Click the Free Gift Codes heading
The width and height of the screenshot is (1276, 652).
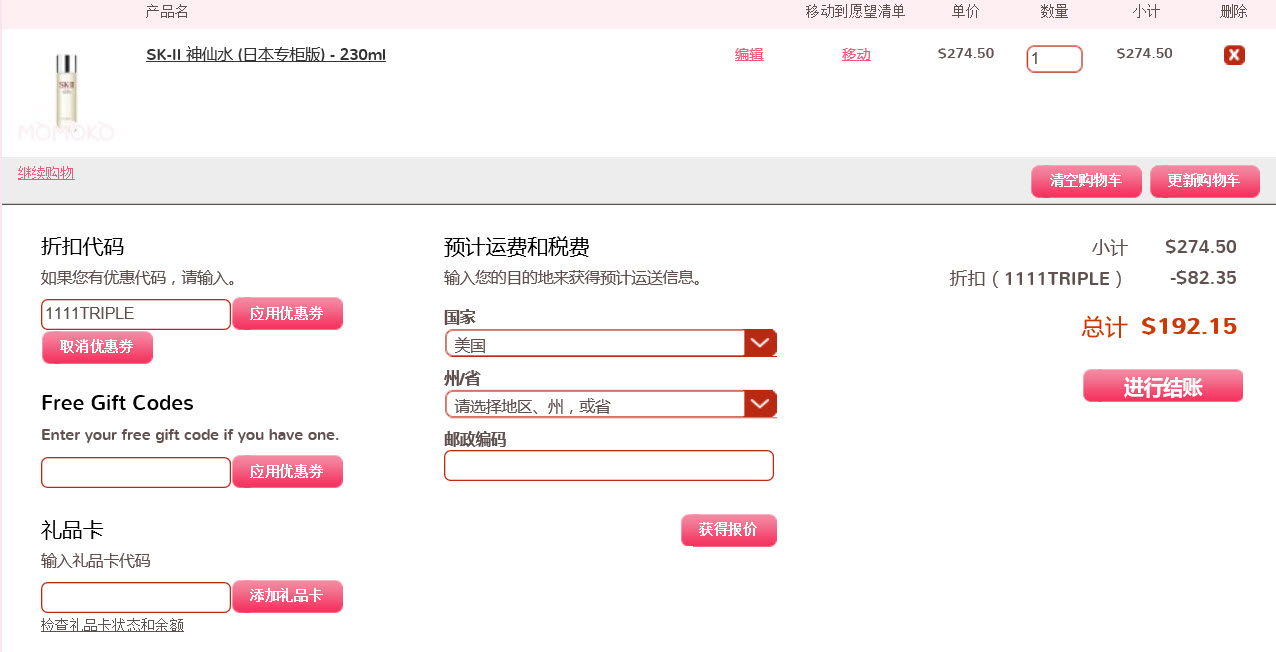tap(117, 403)
